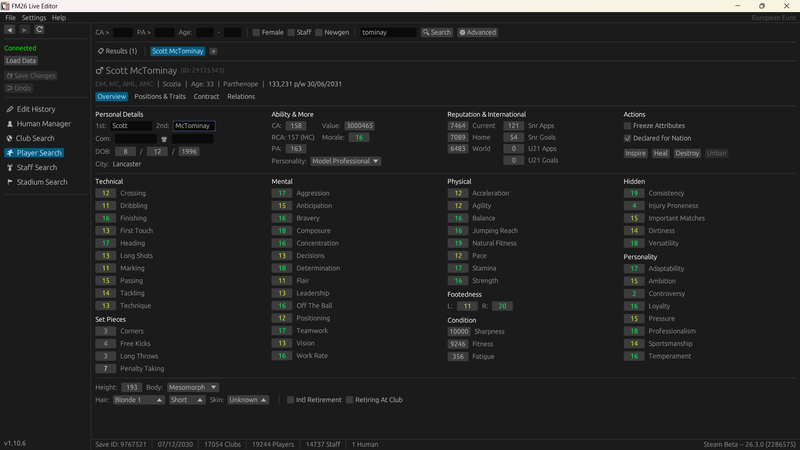Open Staff Search in sidebar

click(32, 167)
